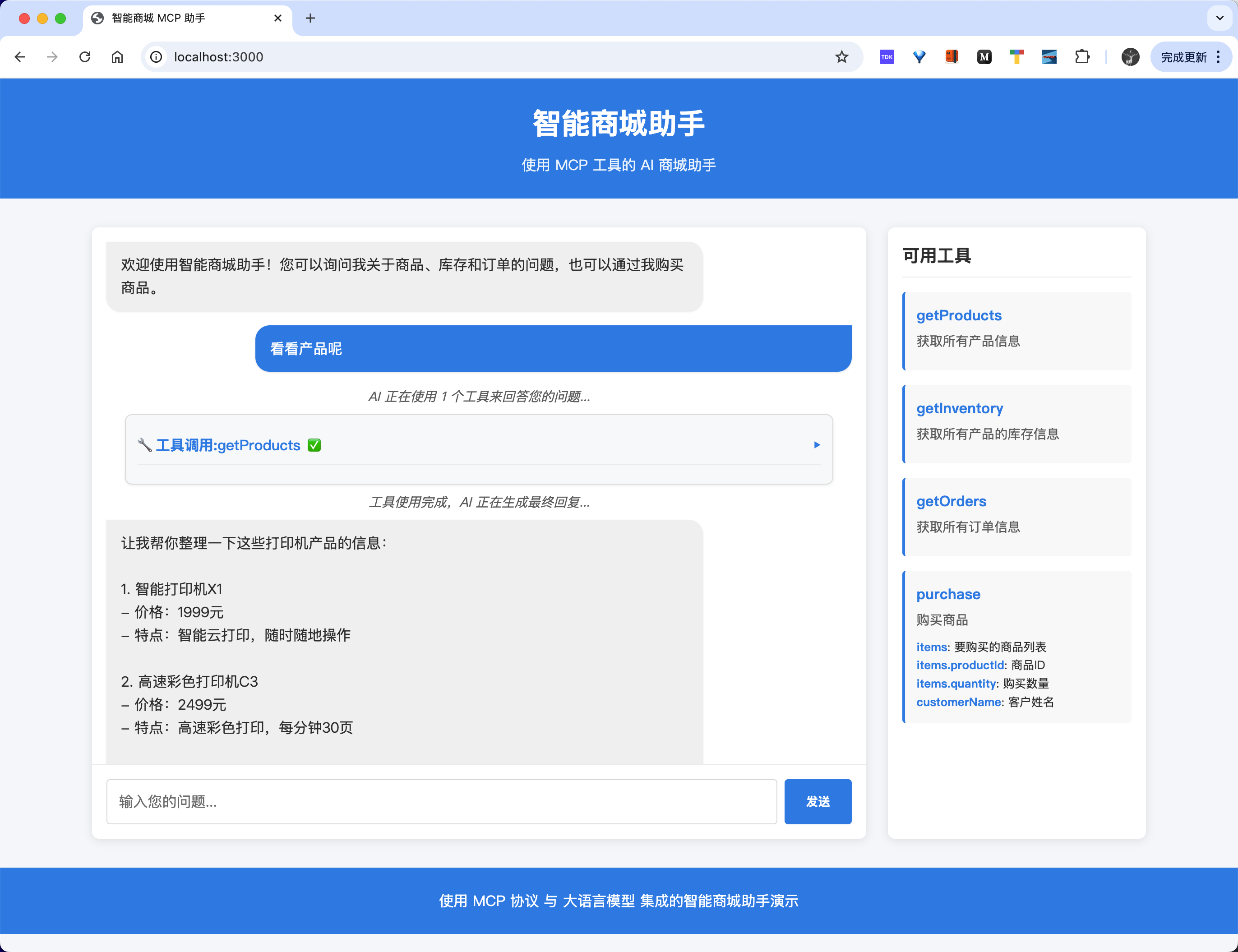Image resolution: width=1238 pixels, height=952 pixels.
Task: Focus the question input field
Action: pyautogui.click(x=441, y=801)
